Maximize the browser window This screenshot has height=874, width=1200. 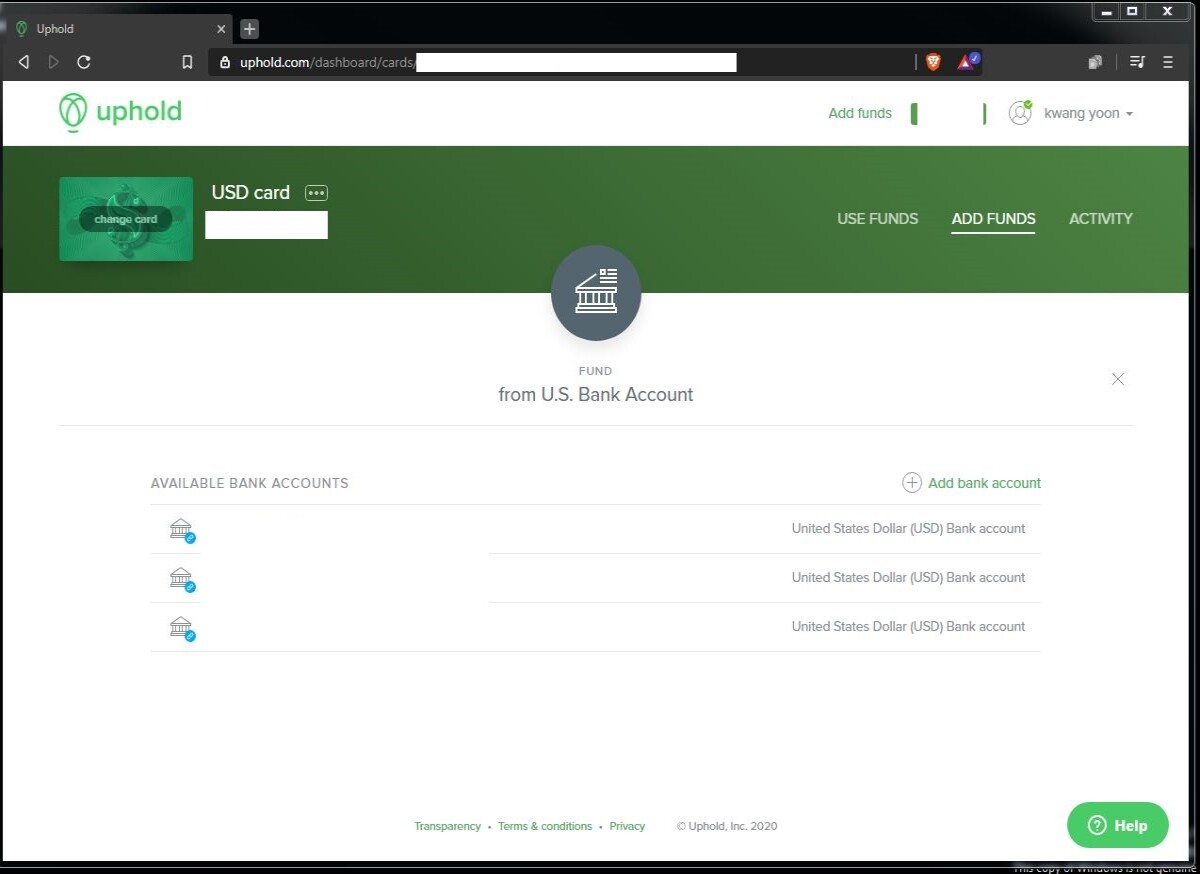click(1132, 11)
